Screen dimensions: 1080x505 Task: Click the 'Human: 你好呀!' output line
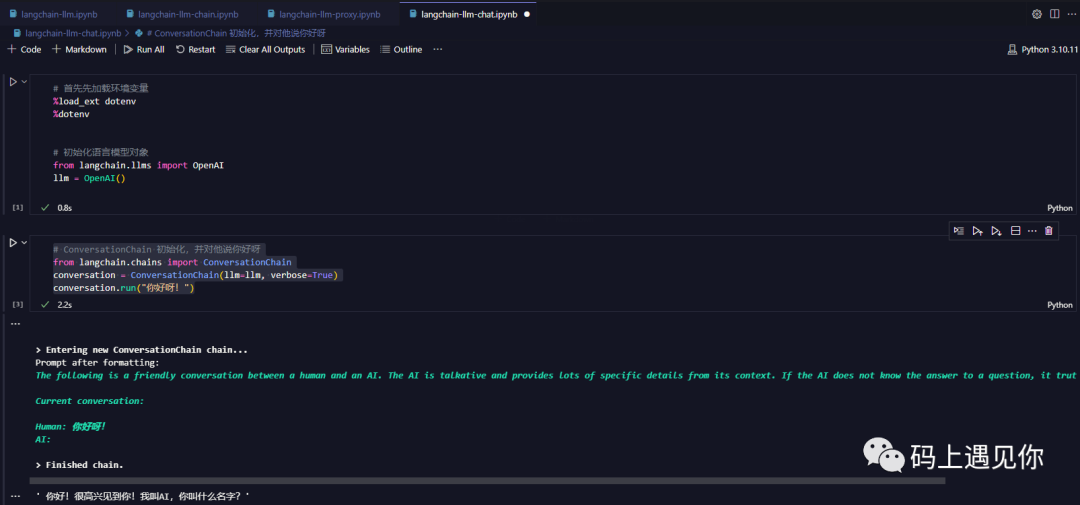(x=70, y=426)
